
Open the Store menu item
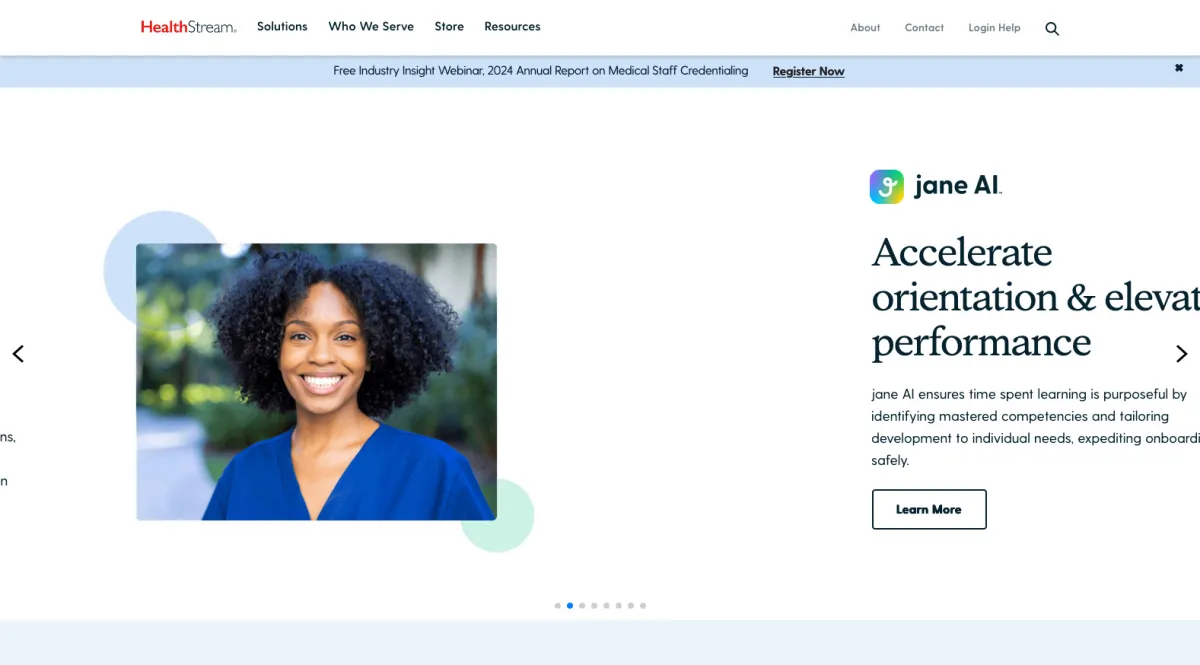449,27
